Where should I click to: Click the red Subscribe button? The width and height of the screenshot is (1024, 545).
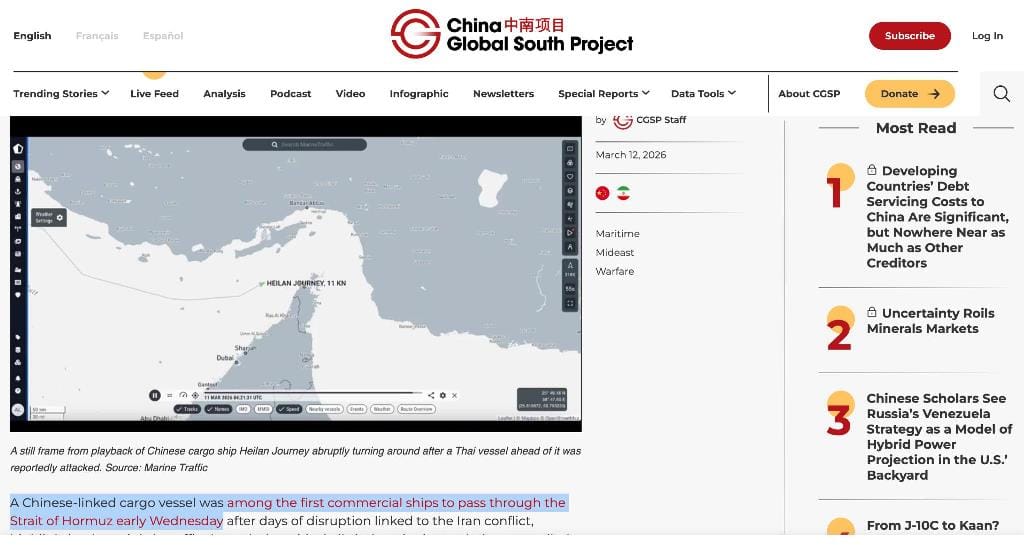(x=909, y=36)
